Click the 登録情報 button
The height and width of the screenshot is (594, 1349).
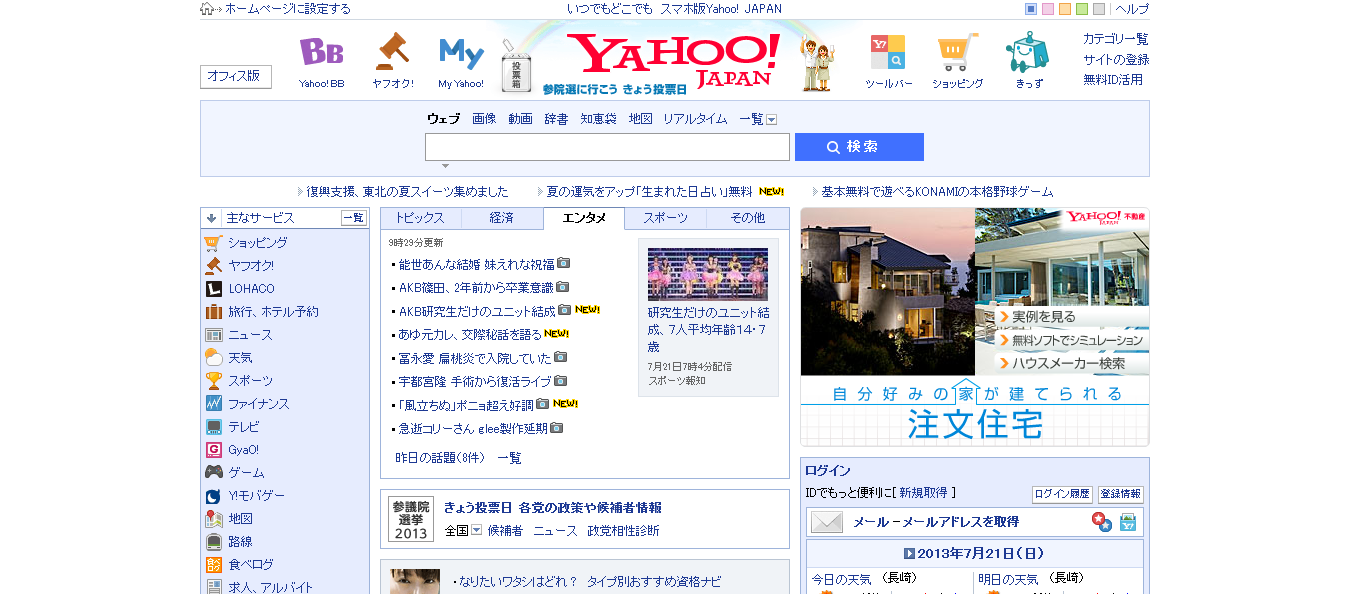pyautogui.click(x=1121, y=494)
